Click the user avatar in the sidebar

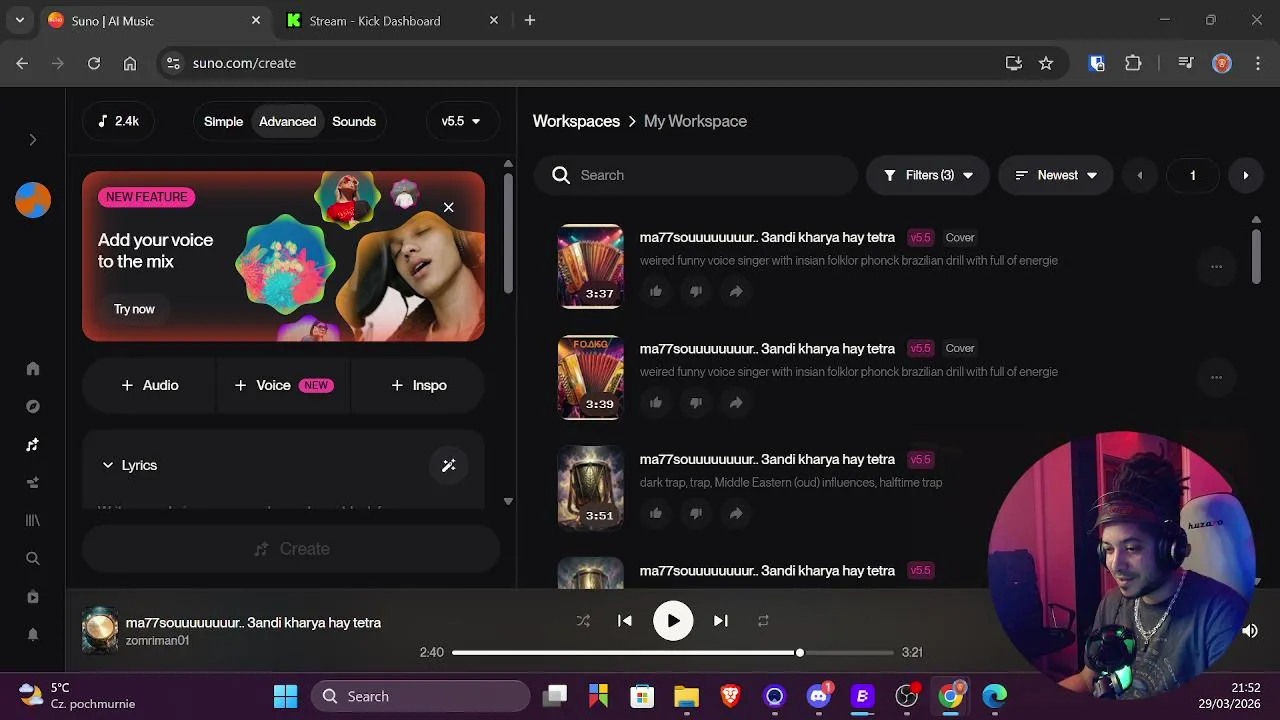pyautogui.click(x=33, y=200)
